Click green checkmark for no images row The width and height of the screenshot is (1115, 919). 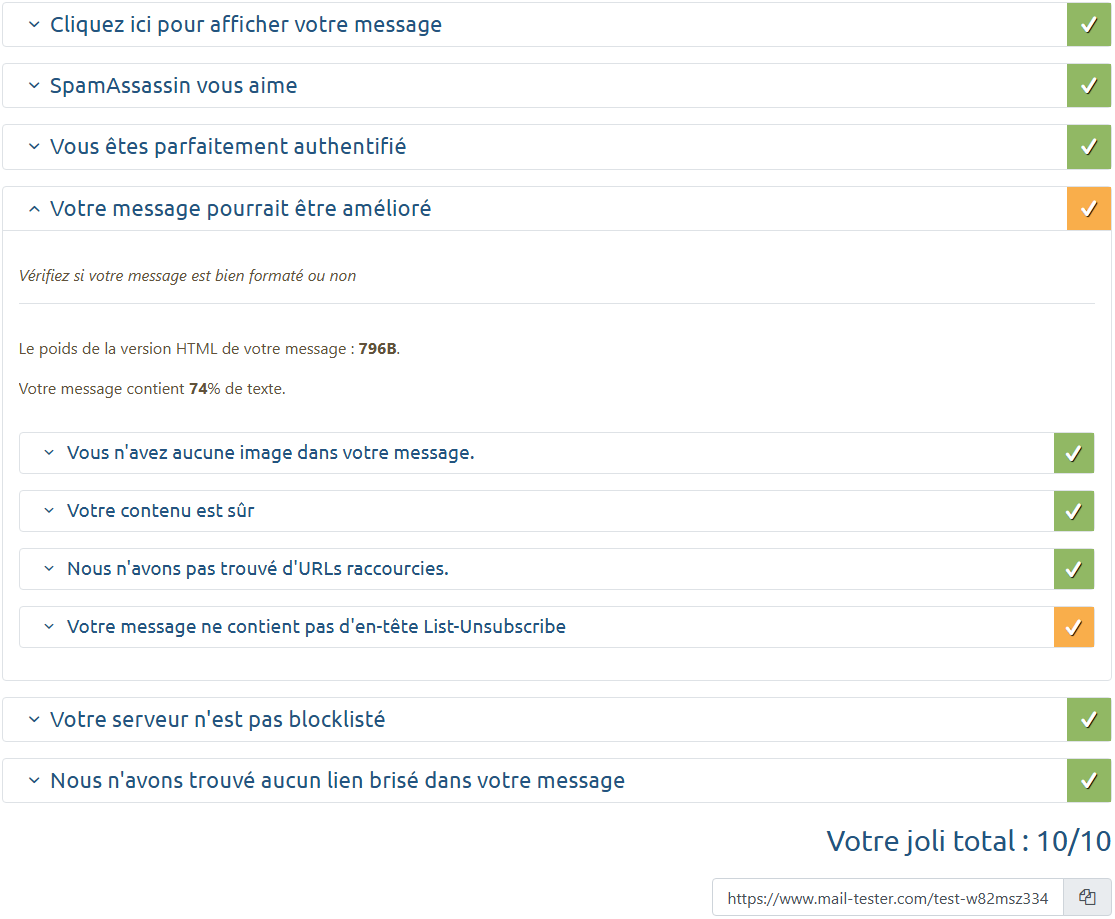1074,453
